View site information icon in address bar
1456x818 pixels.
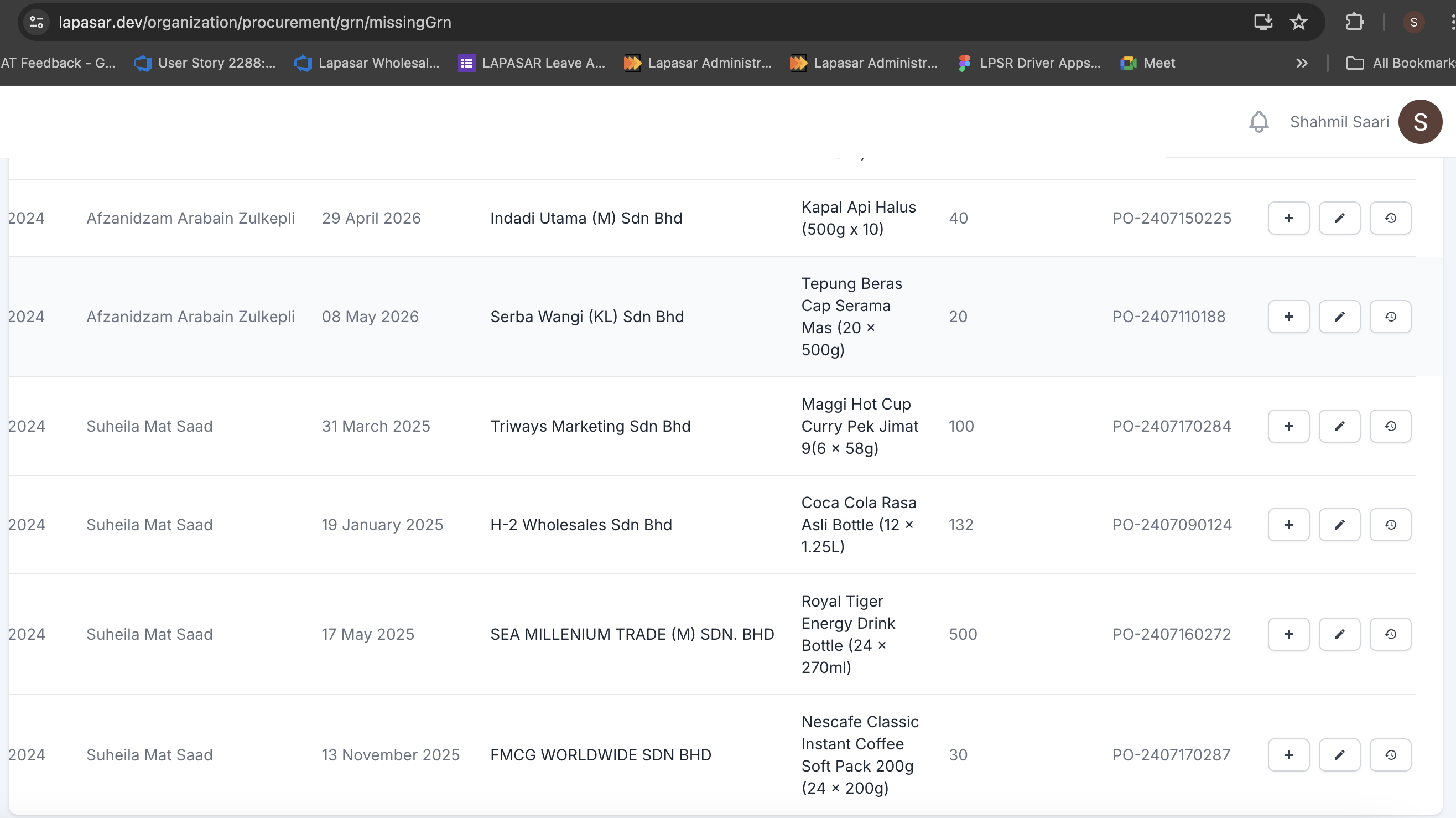(37, 22)
